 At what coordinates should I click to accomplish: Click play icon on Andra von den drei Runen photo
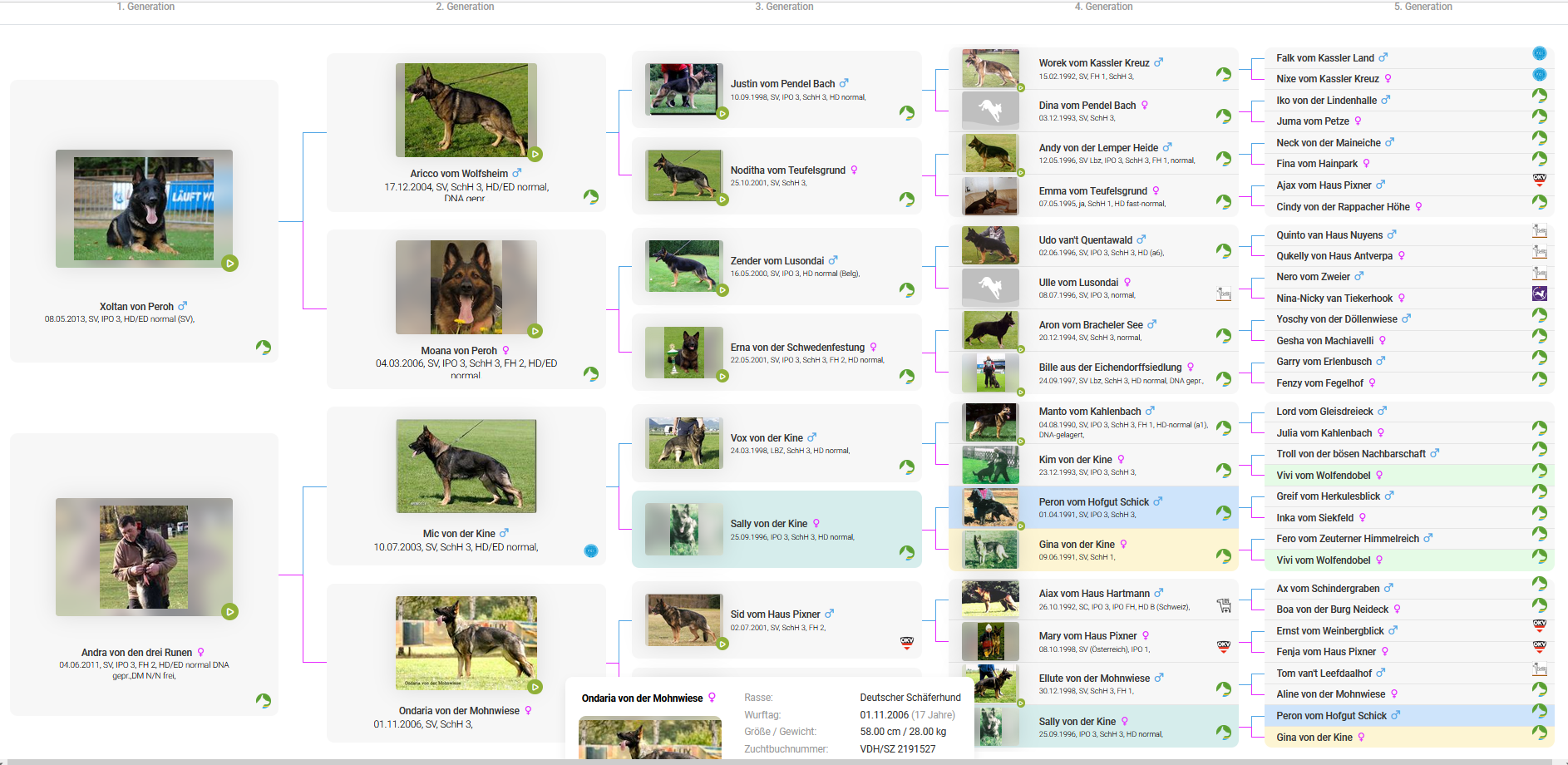tap(230, 612)
